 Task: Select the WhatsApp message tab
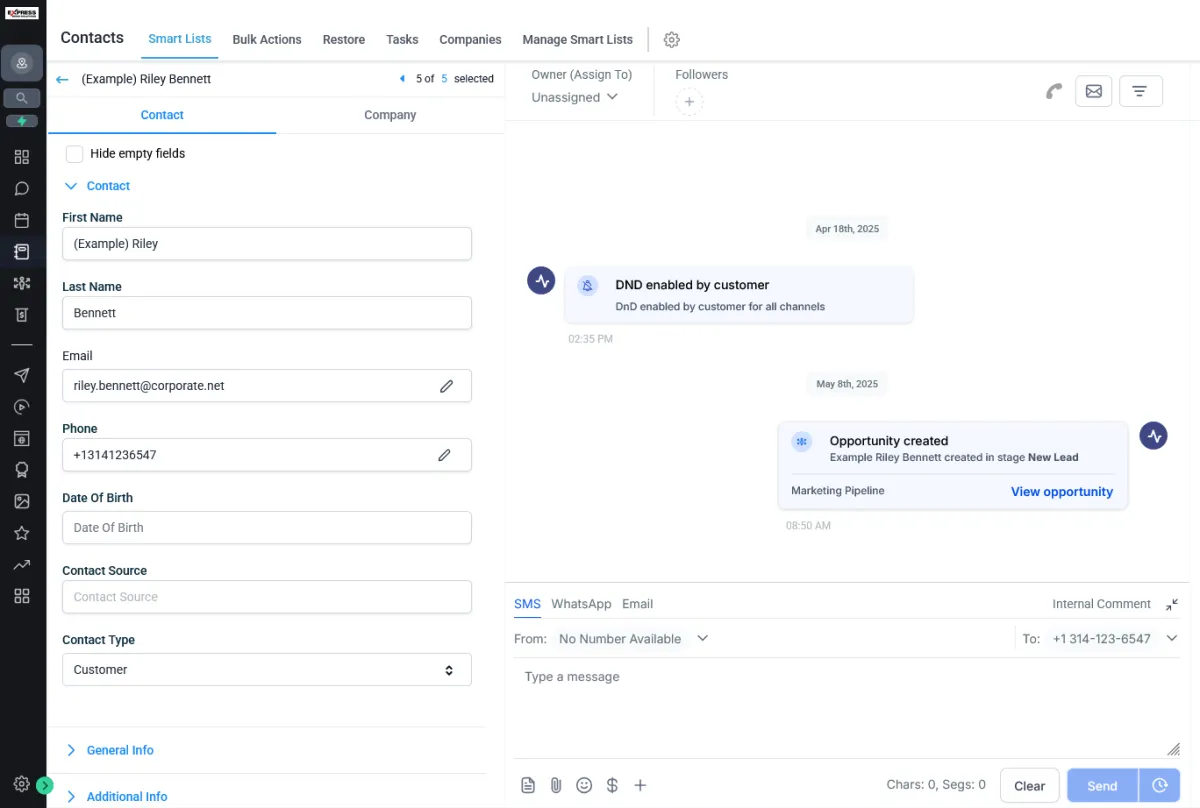click(581, 604)
